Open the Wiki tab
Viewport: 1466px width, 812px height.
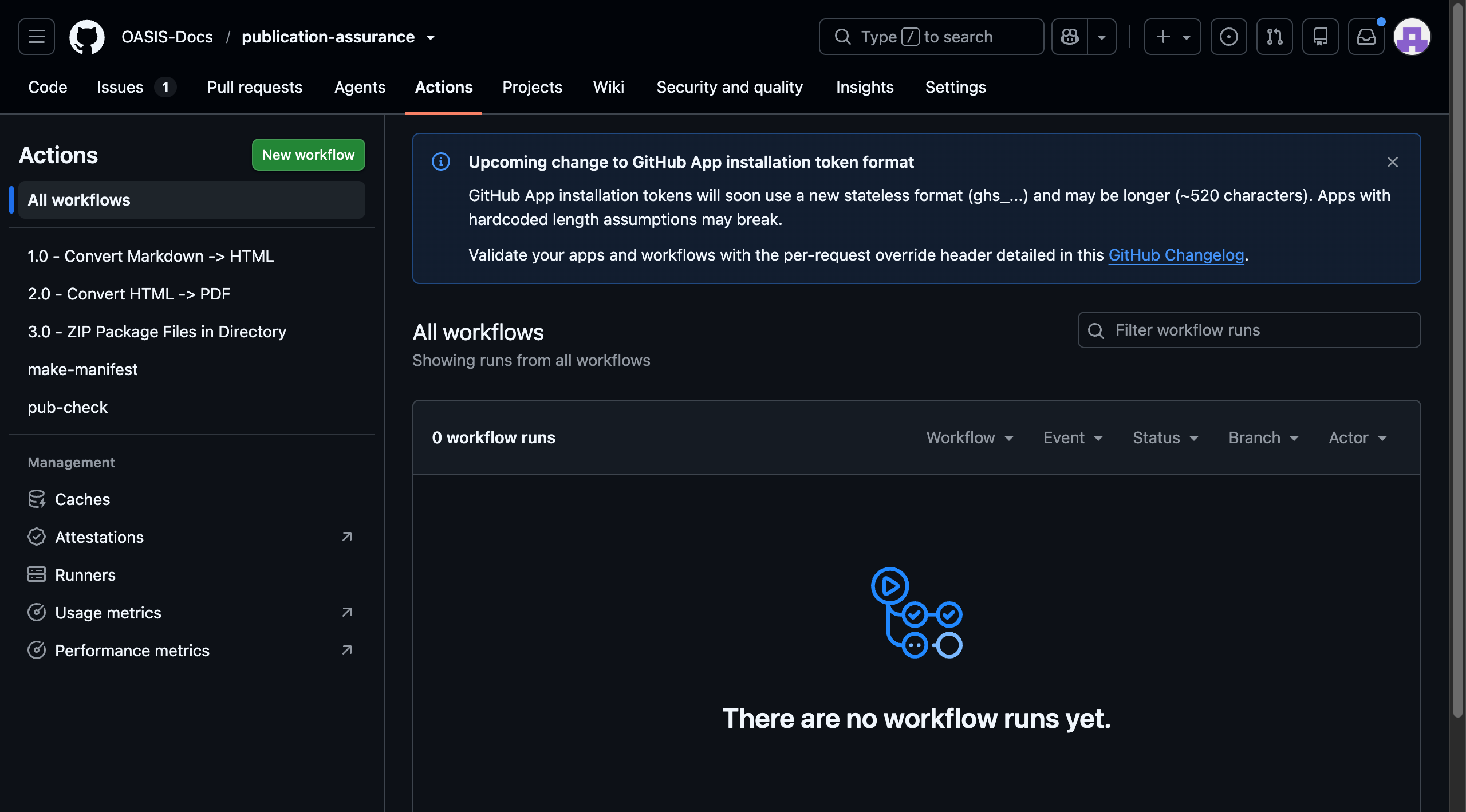coord(608,87)
